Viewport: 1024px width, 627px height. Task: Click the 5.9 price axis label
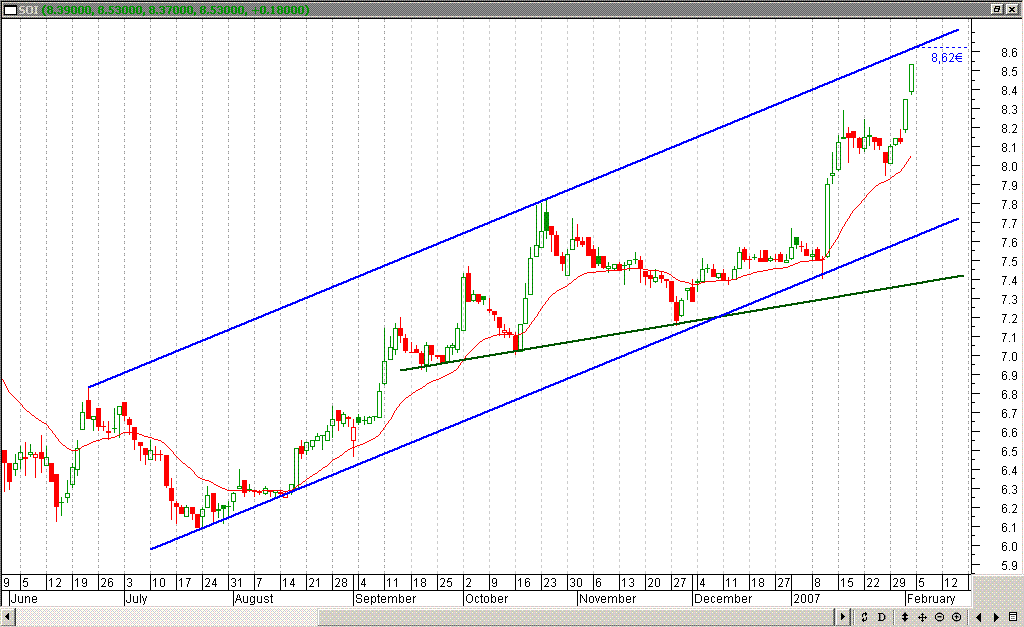(1009, 566)
